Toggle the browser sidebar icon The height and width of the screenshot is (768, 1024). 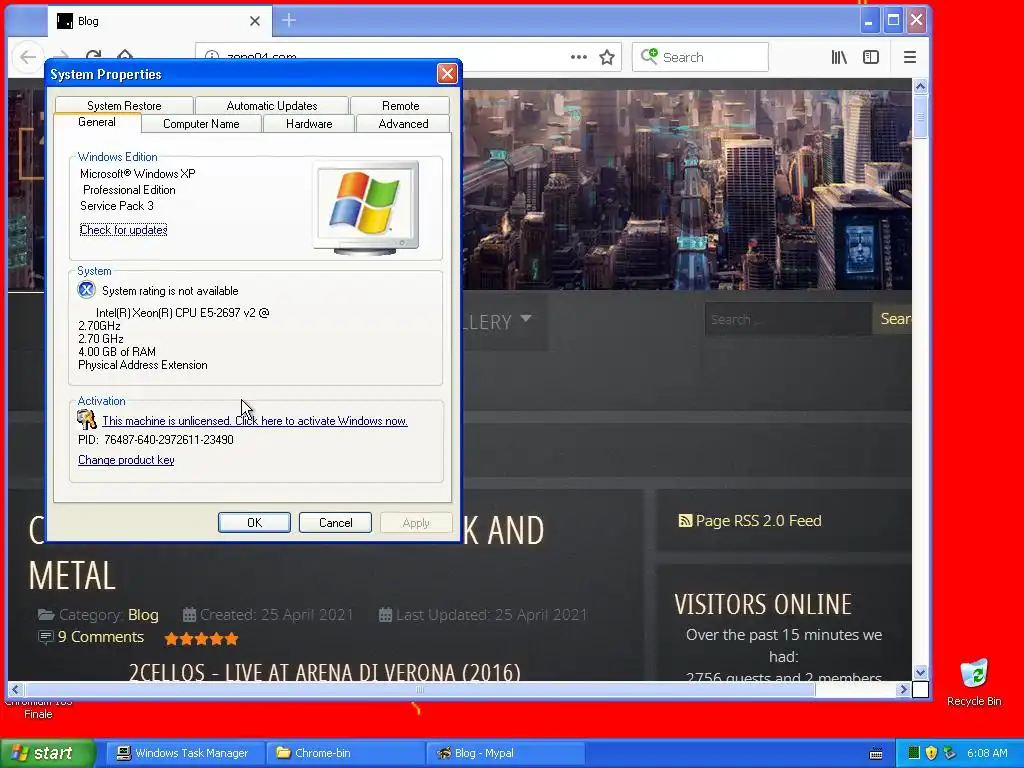tap(871, 57)
